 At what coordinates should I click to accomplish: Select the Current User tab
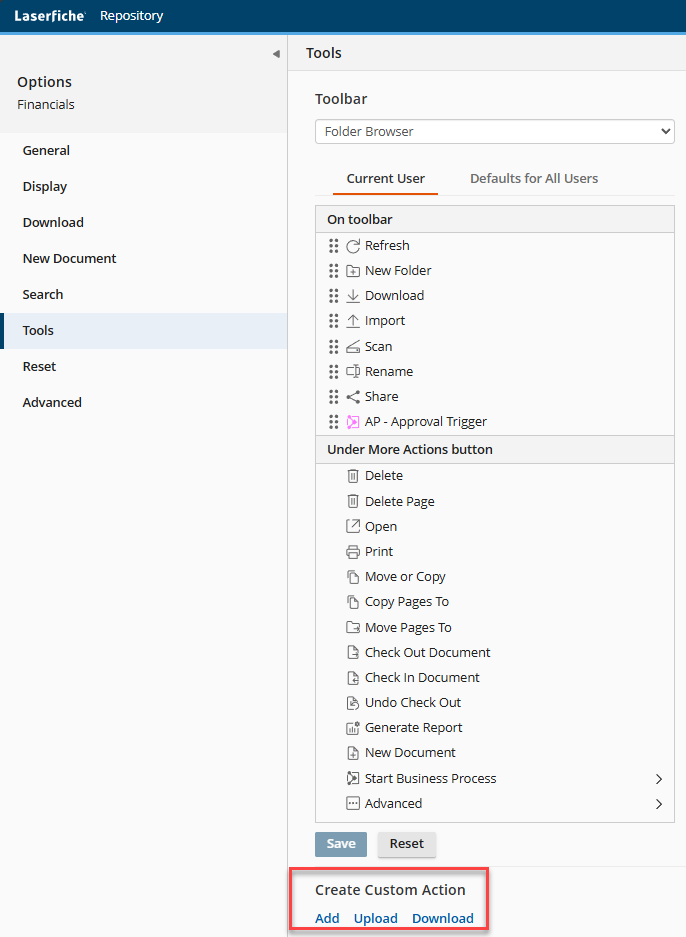(x=385, y=179)
